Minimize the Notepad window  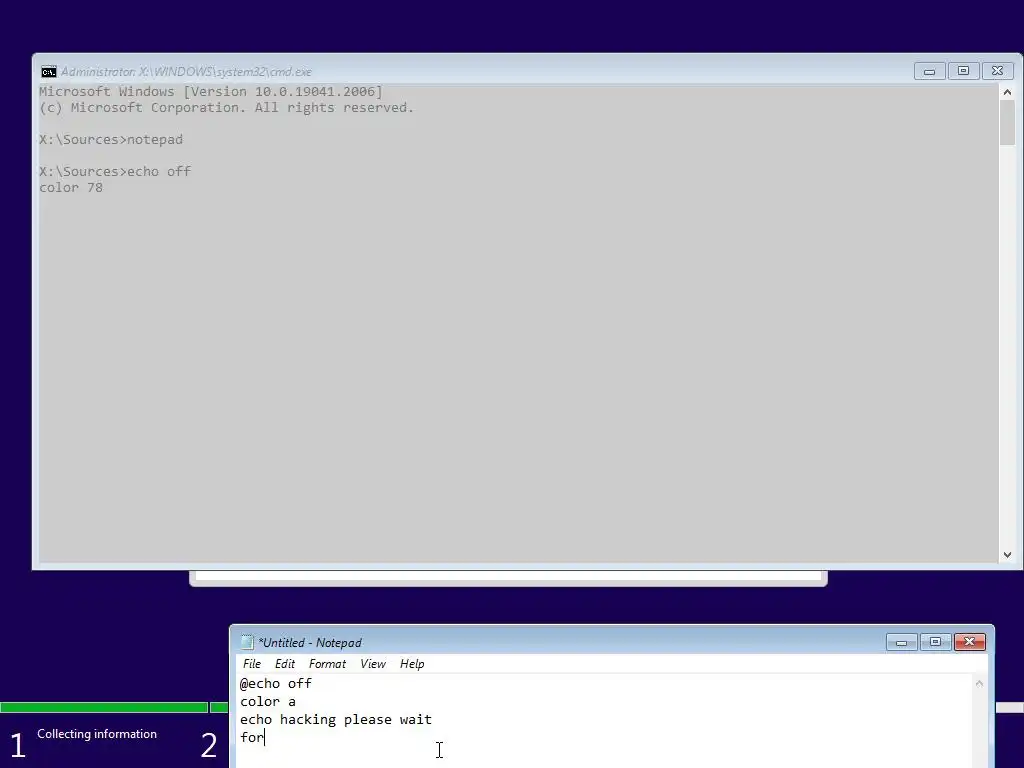pos(902,642)
